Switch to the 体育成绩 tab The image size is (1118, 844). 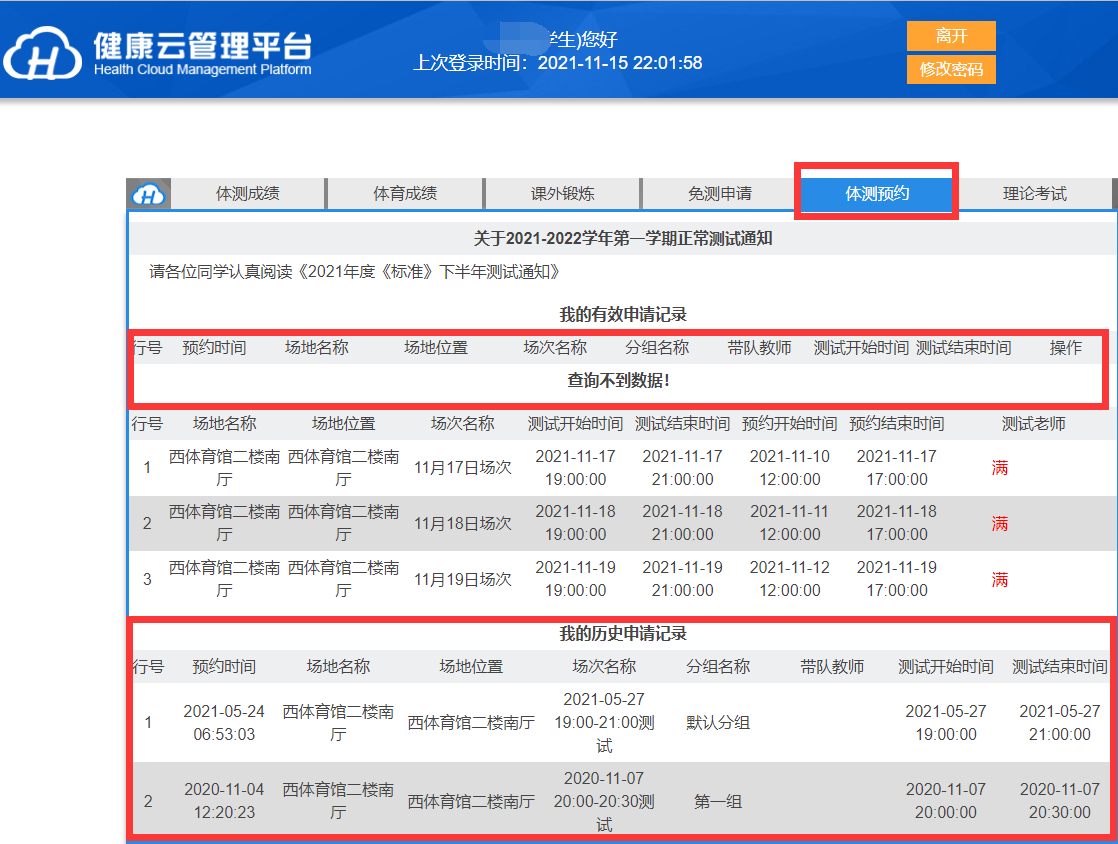[x=405, y=194]
